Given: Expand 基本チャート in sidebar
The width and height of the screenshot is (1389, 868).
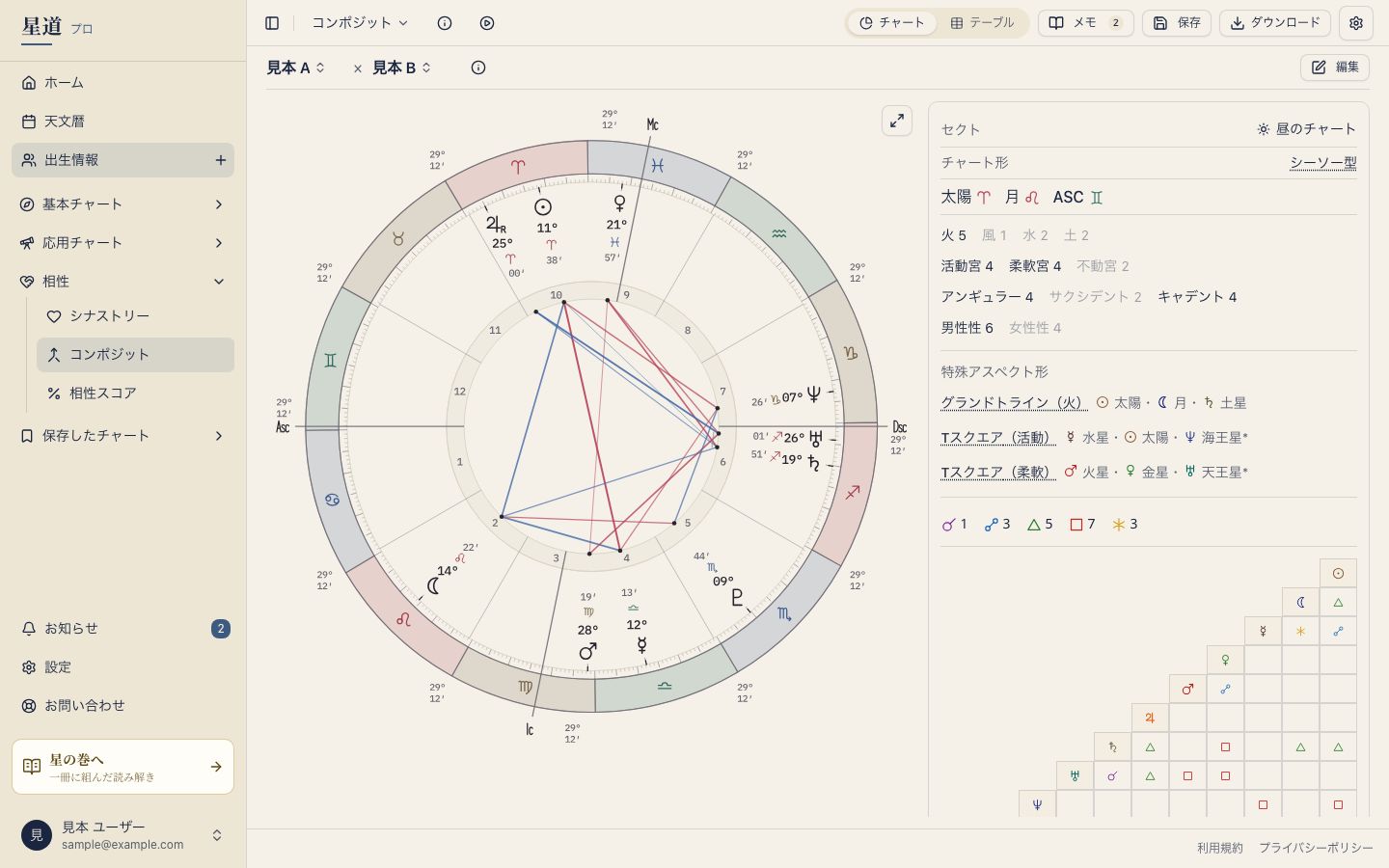Looking at the screenshot, I should pyautogui.click(x=123, y=204).
